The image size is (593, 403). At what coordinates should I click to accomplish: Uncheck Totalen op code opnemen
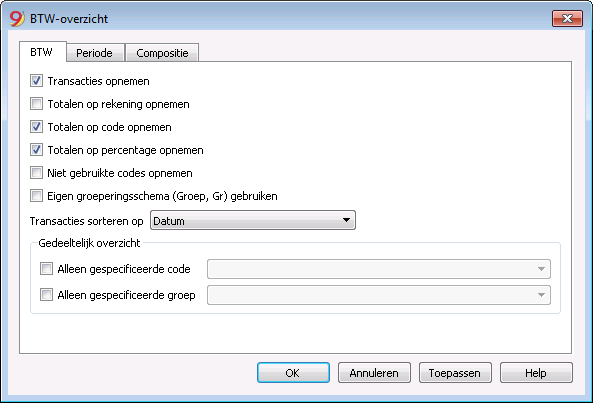36,127
